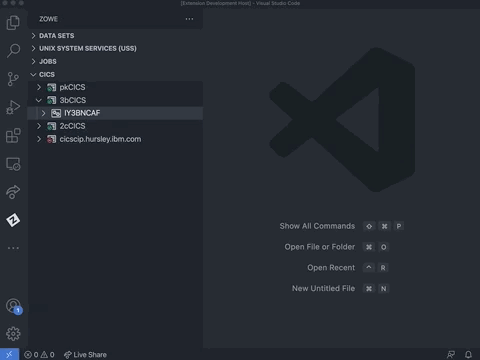Image resolution: width=480 pixels, height=360 pixels.
Task: Click the ZOWE panel title
Action: click(x=48, y=19)
